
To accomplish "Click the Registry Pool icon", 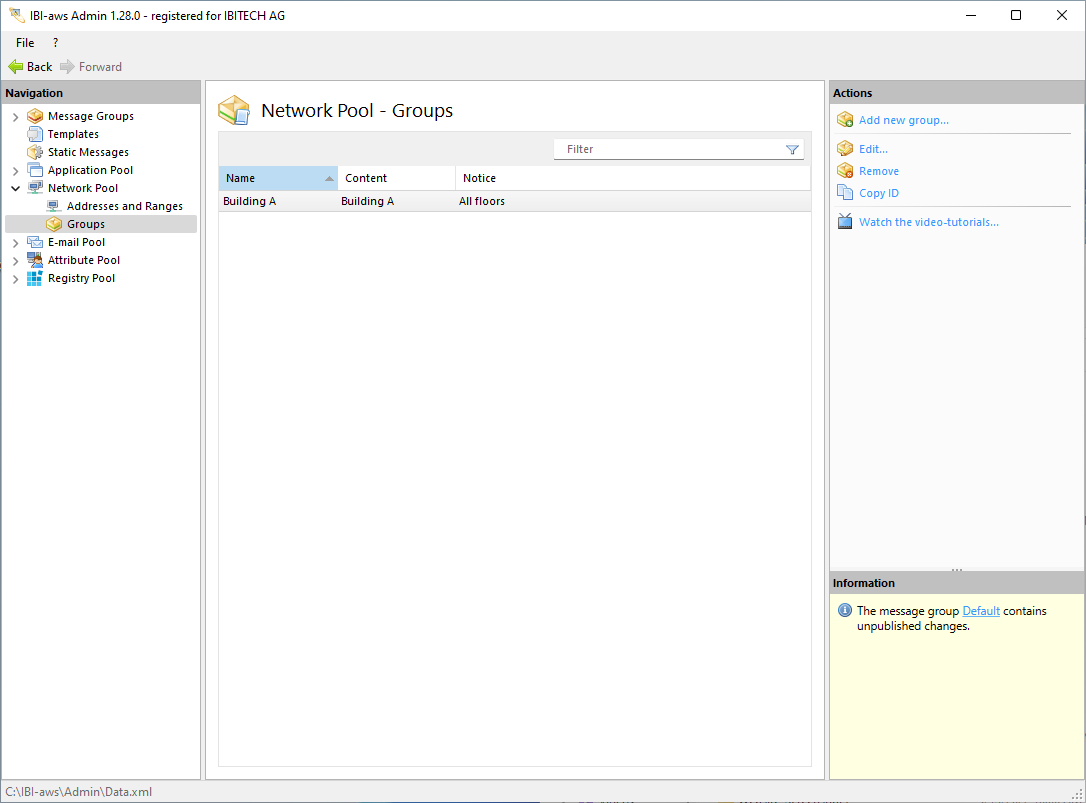I will [x=35, y=278].
